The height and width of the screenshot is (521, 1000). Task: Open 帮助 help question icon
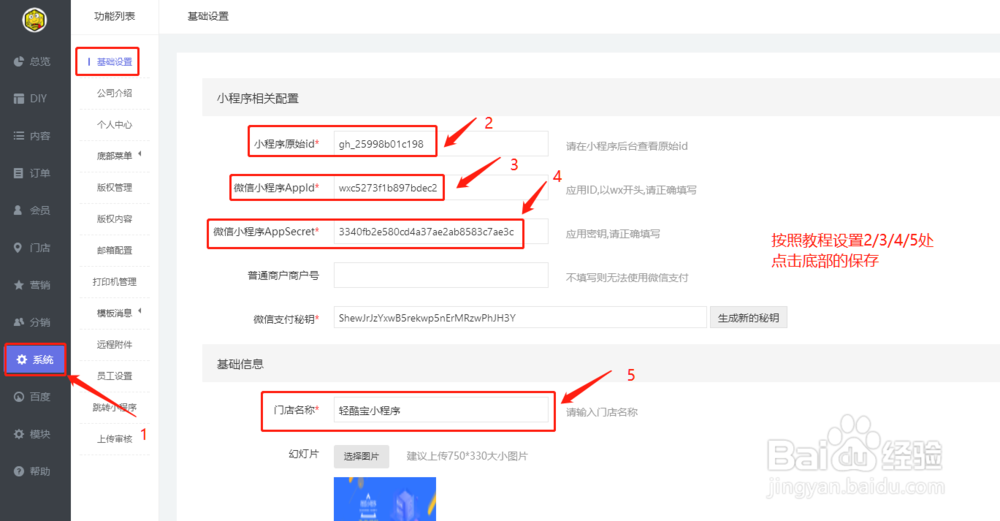tap(18, 471)
